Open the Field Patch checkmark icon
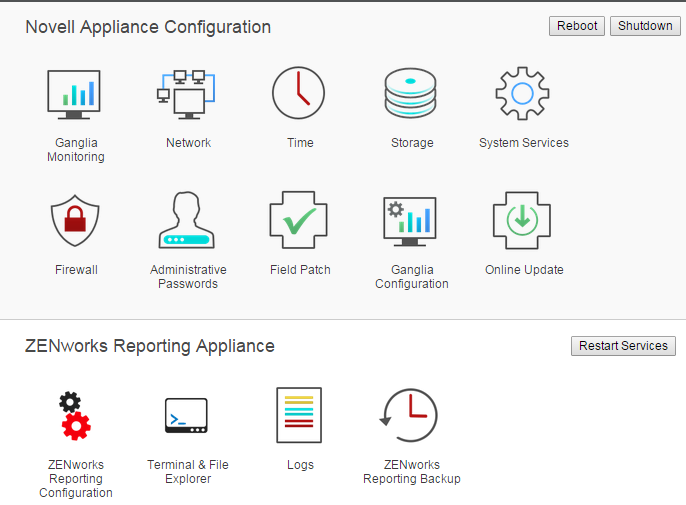Viewport: 686px width, 505px height. (298, 220)
